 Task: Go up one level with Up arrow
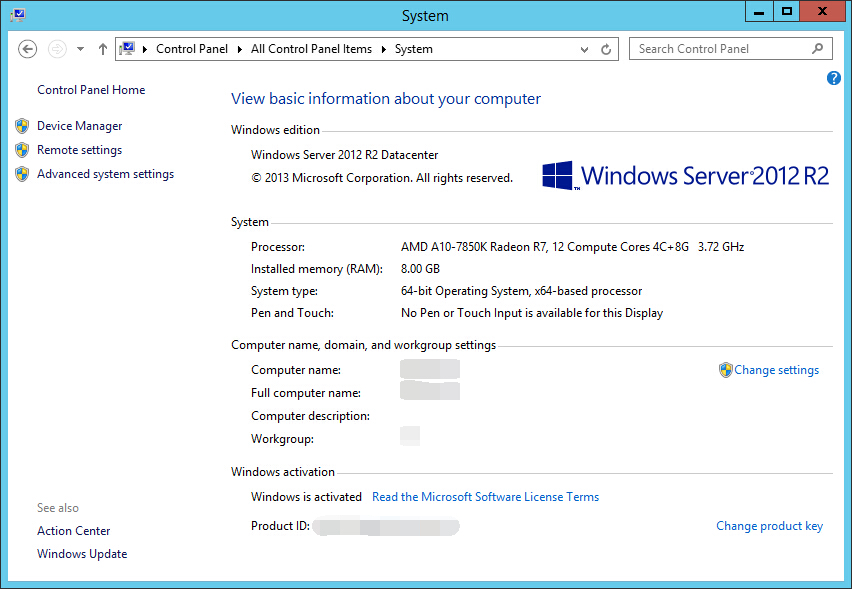click(x=103, y=49)
